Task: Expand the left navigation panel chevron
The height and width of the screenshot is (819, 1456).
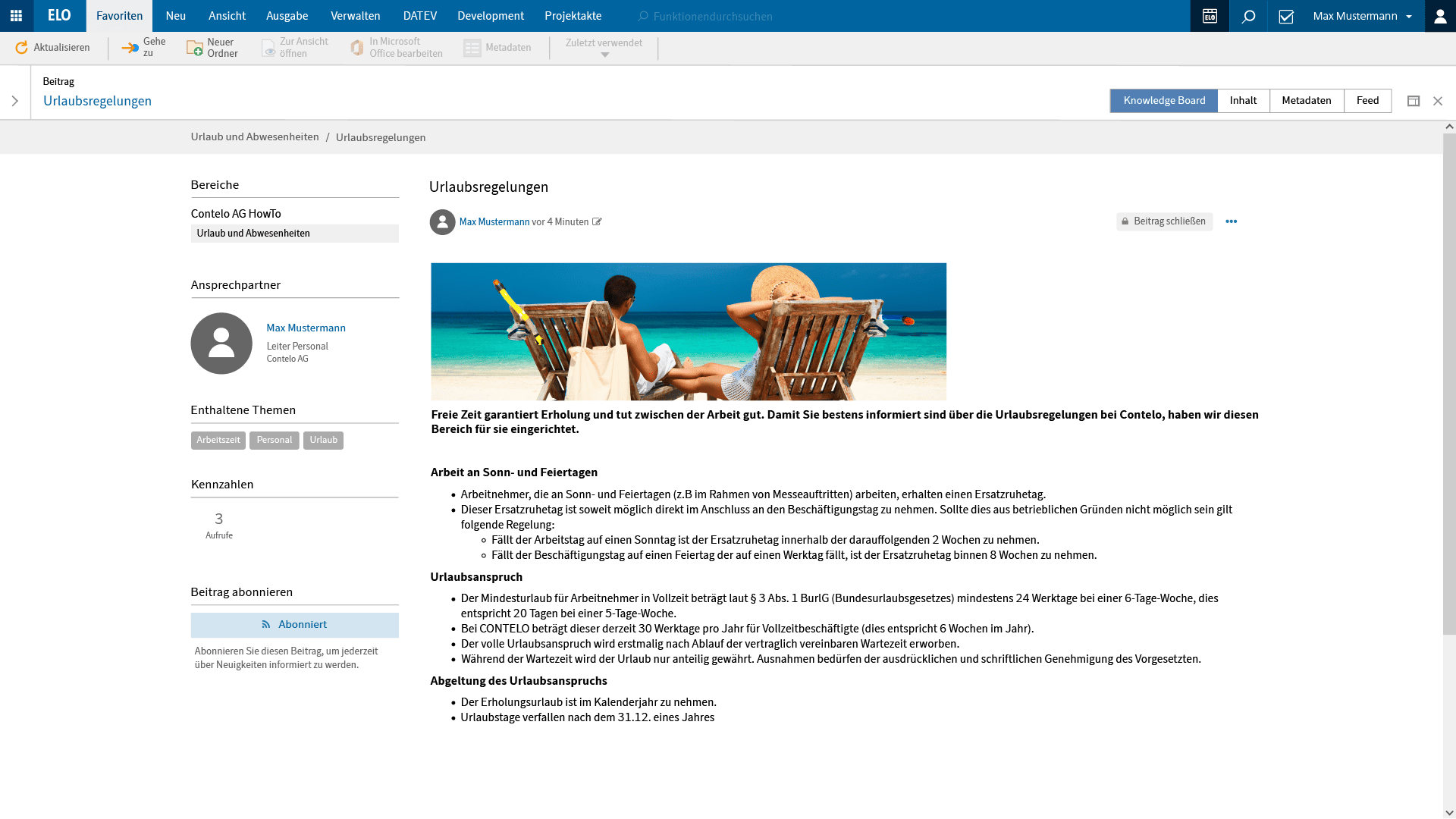Action: point(14,101)
